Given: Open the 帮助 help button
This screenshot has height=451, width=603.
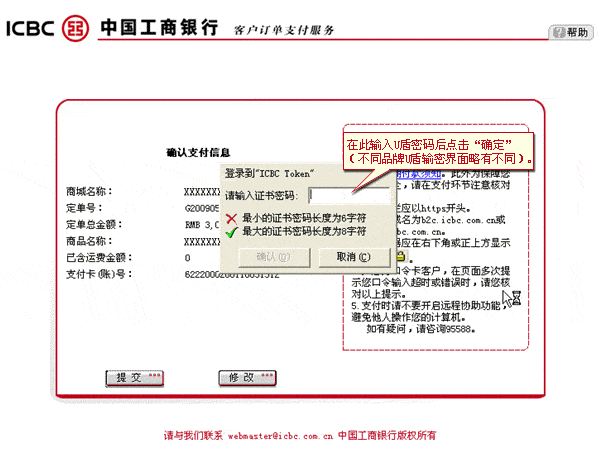Looking at the screenshot, I should [570, 32].
